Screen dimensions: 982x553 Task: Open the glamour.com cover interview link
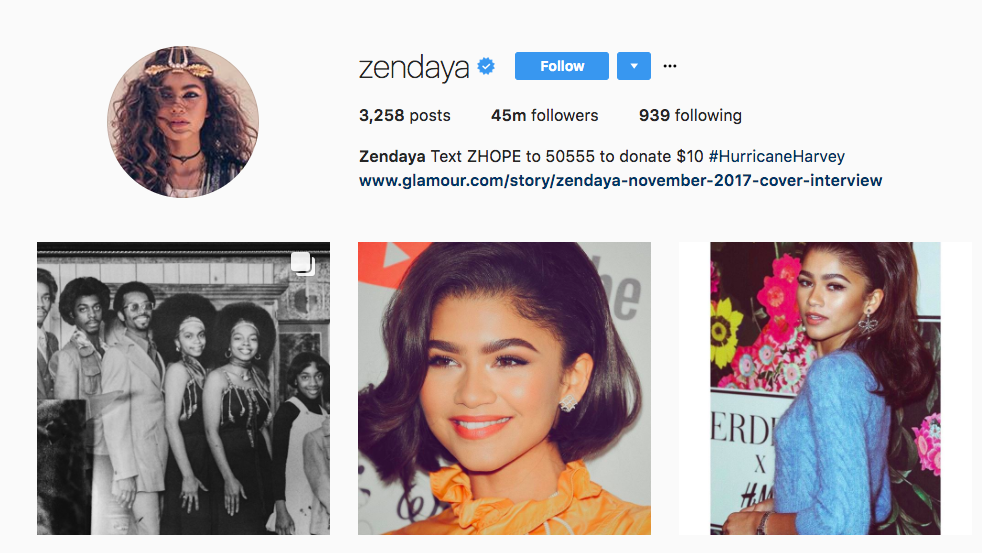pyautogui.click(x=621, y=180)
